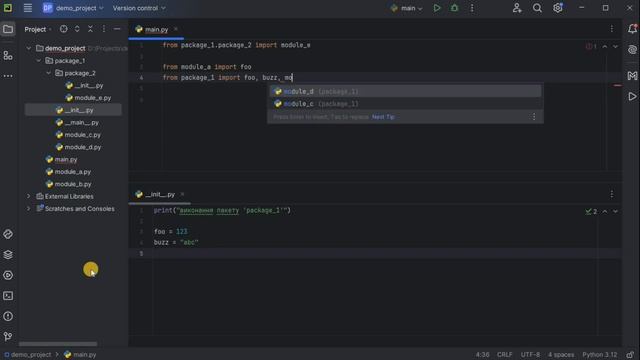
Task: Open __main__.py in package_1
Action: pyautogui.click(x=82, y=122)
